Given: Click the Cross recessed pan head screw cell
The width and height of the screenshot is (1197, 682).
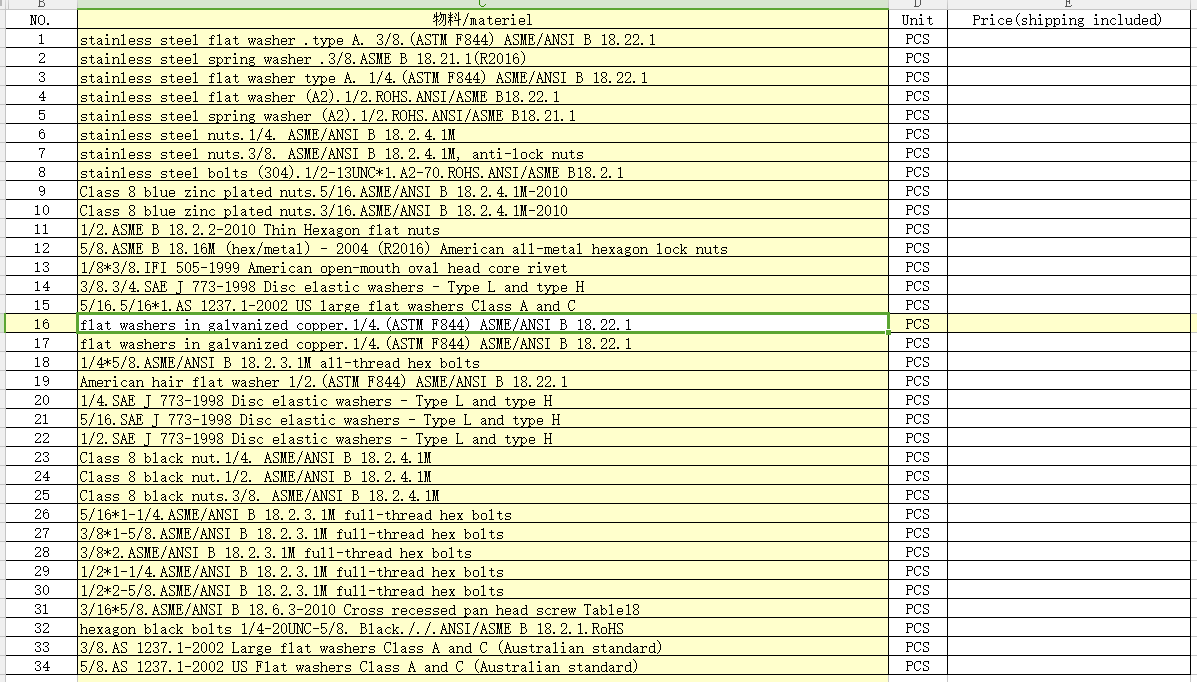Looking at the screenshot, I should pyautogui.click(x=483, y=610).
